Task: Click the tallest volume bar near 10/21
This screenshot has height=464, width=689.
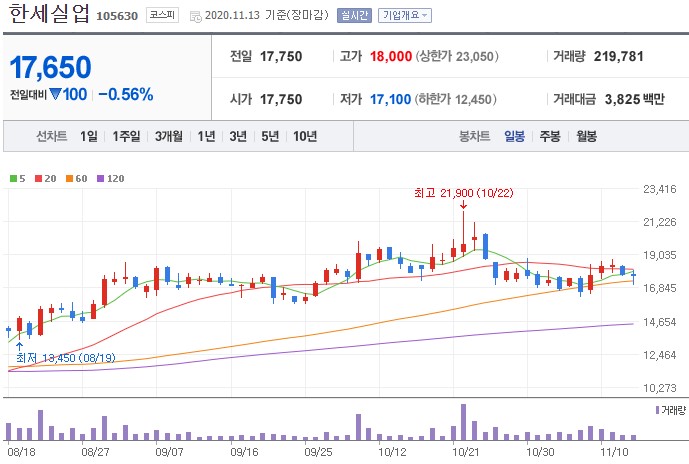Action: pos(463,422)
